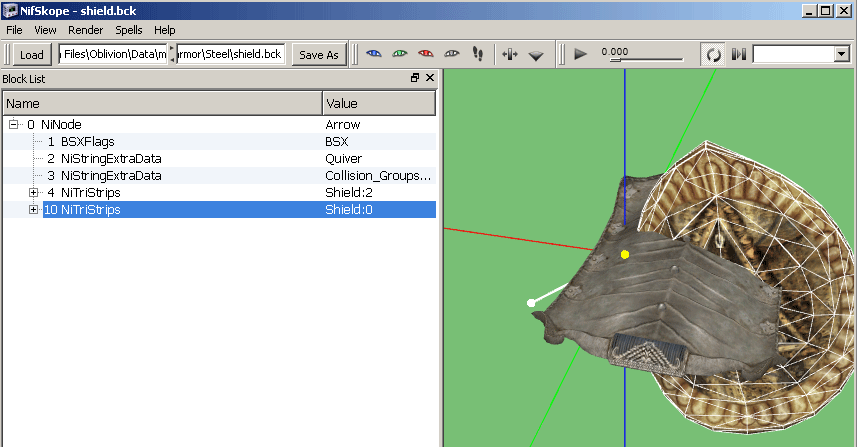Click the Load button
Image resolution: width=857 pixels, height=447 pixels.
click(x=32, y=55)
